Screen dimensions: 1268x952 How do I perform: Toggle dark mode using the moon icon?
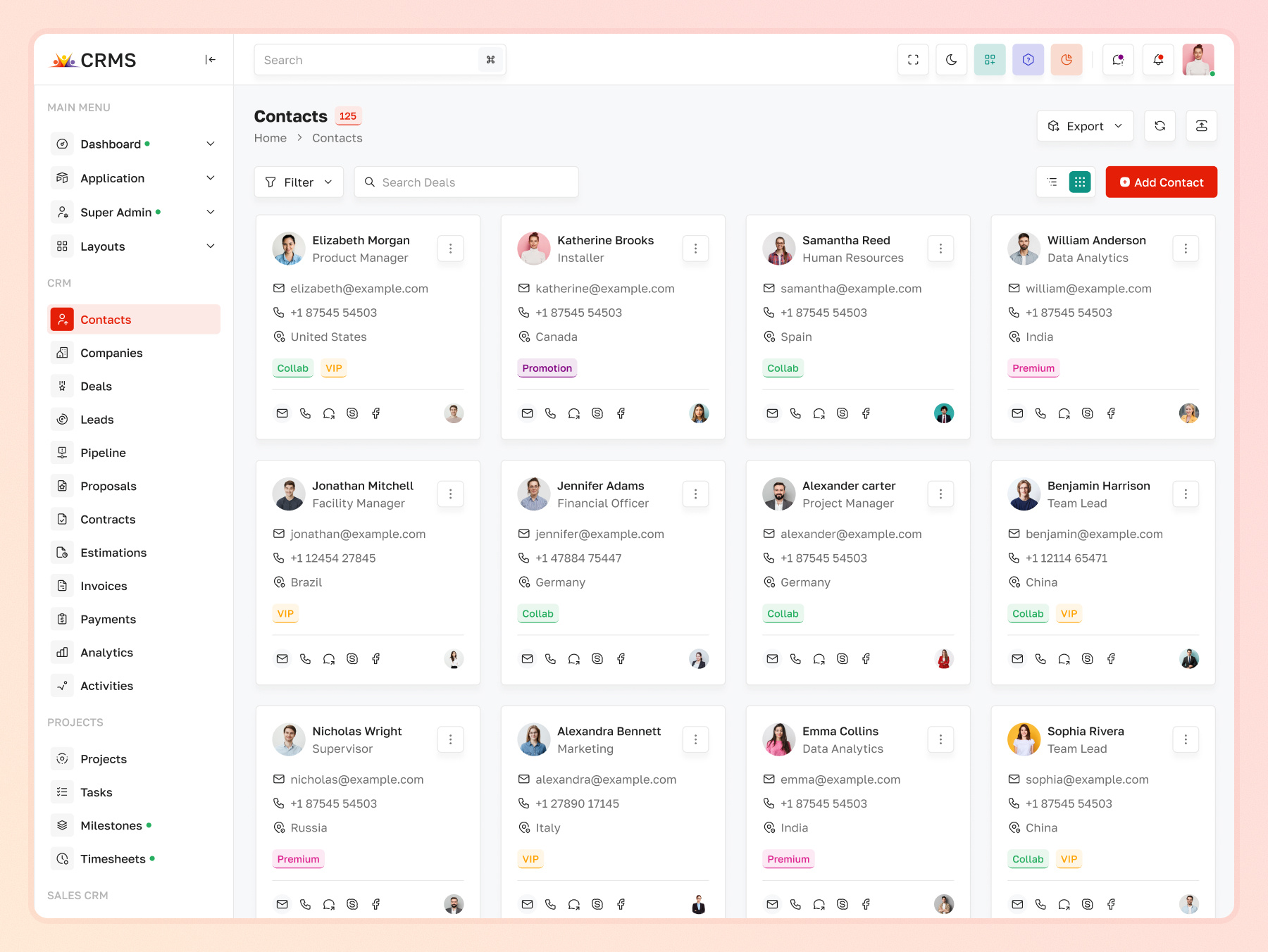tap(951, 60)
